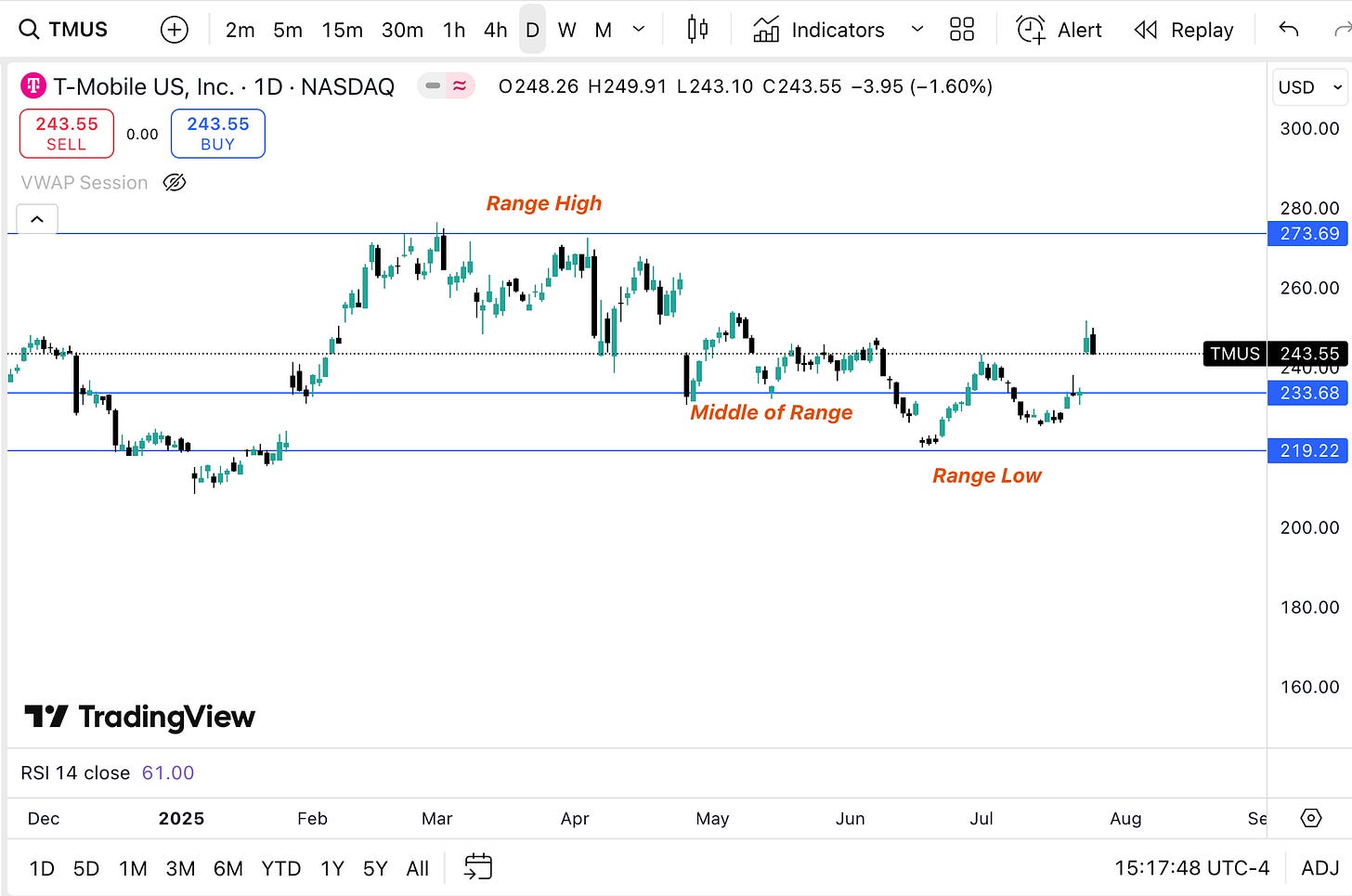The width and height of the screenshot is (1352, 896).
Task: Set range to 6M
Action: [228, 868]
